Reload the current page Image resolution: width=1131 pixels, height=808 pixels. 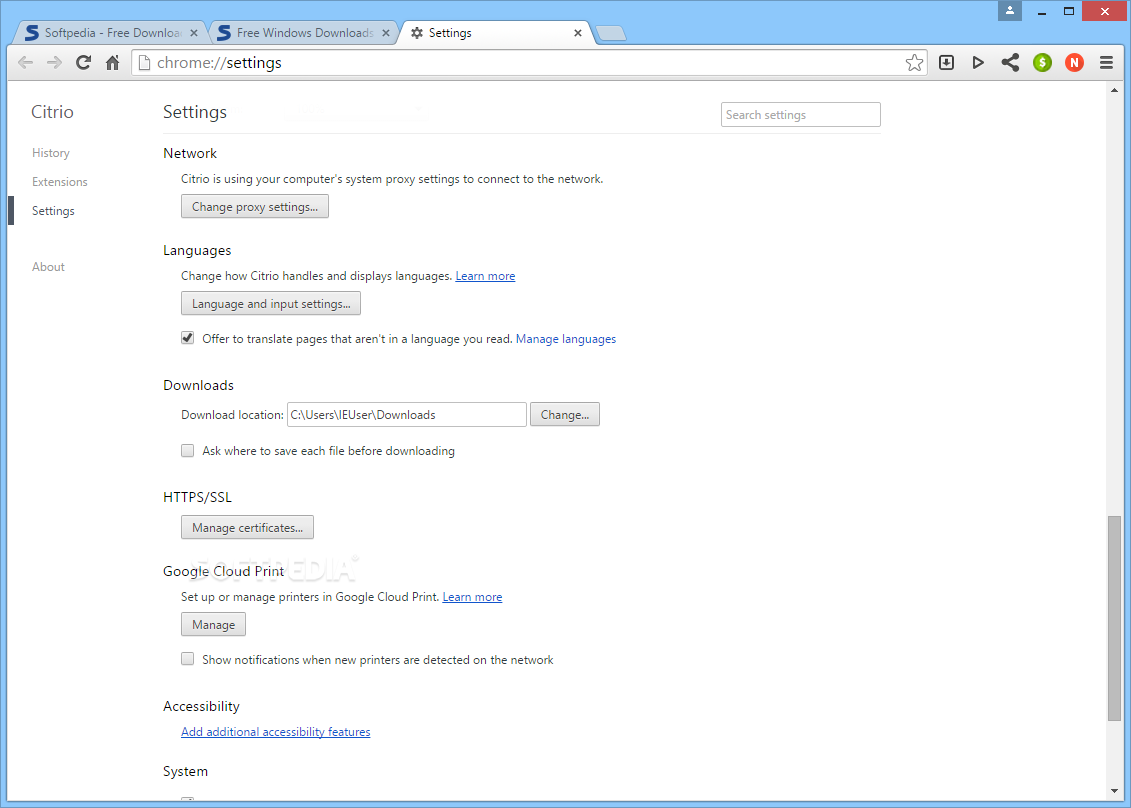84,63
